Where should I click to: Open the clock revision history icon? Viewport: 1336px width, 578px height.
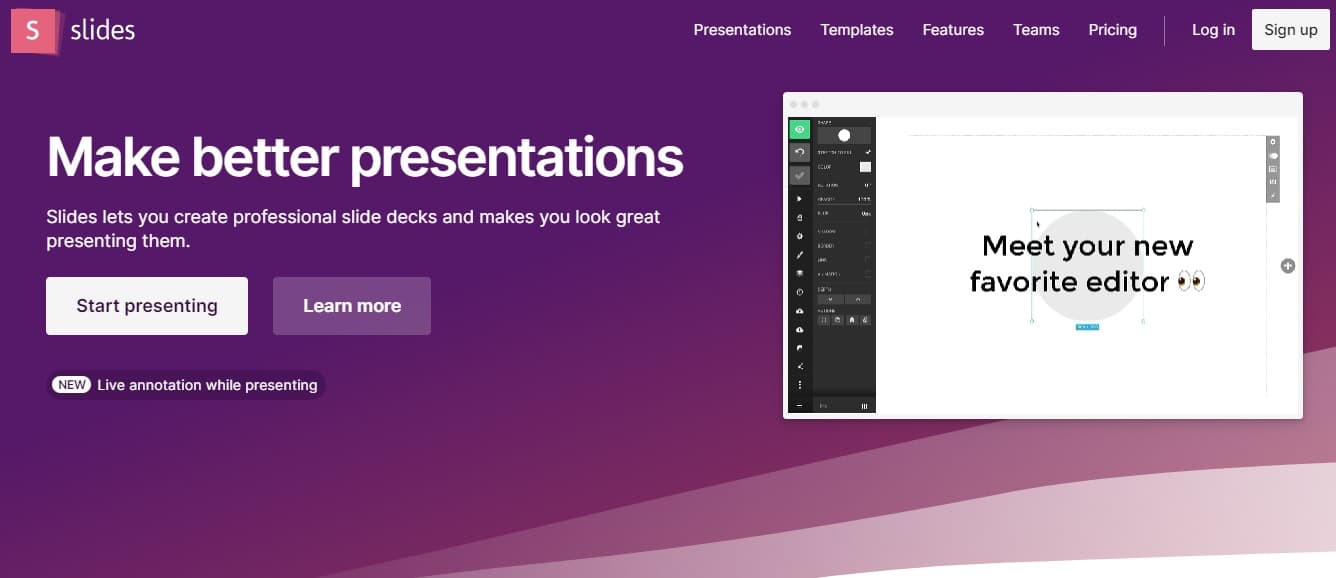pyautogui.click(x=800, y=292)
